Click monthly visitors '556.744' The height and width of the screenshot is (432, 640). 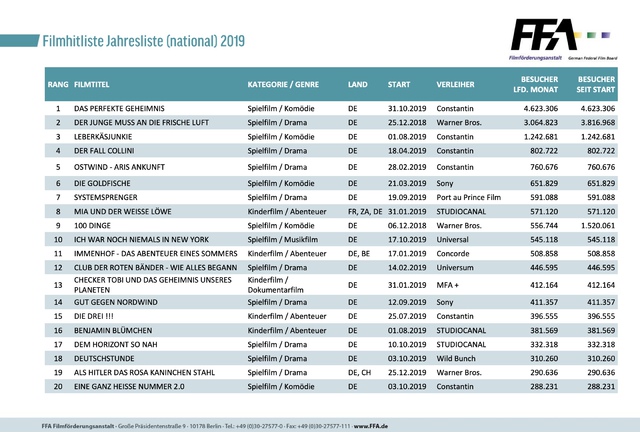544,225
